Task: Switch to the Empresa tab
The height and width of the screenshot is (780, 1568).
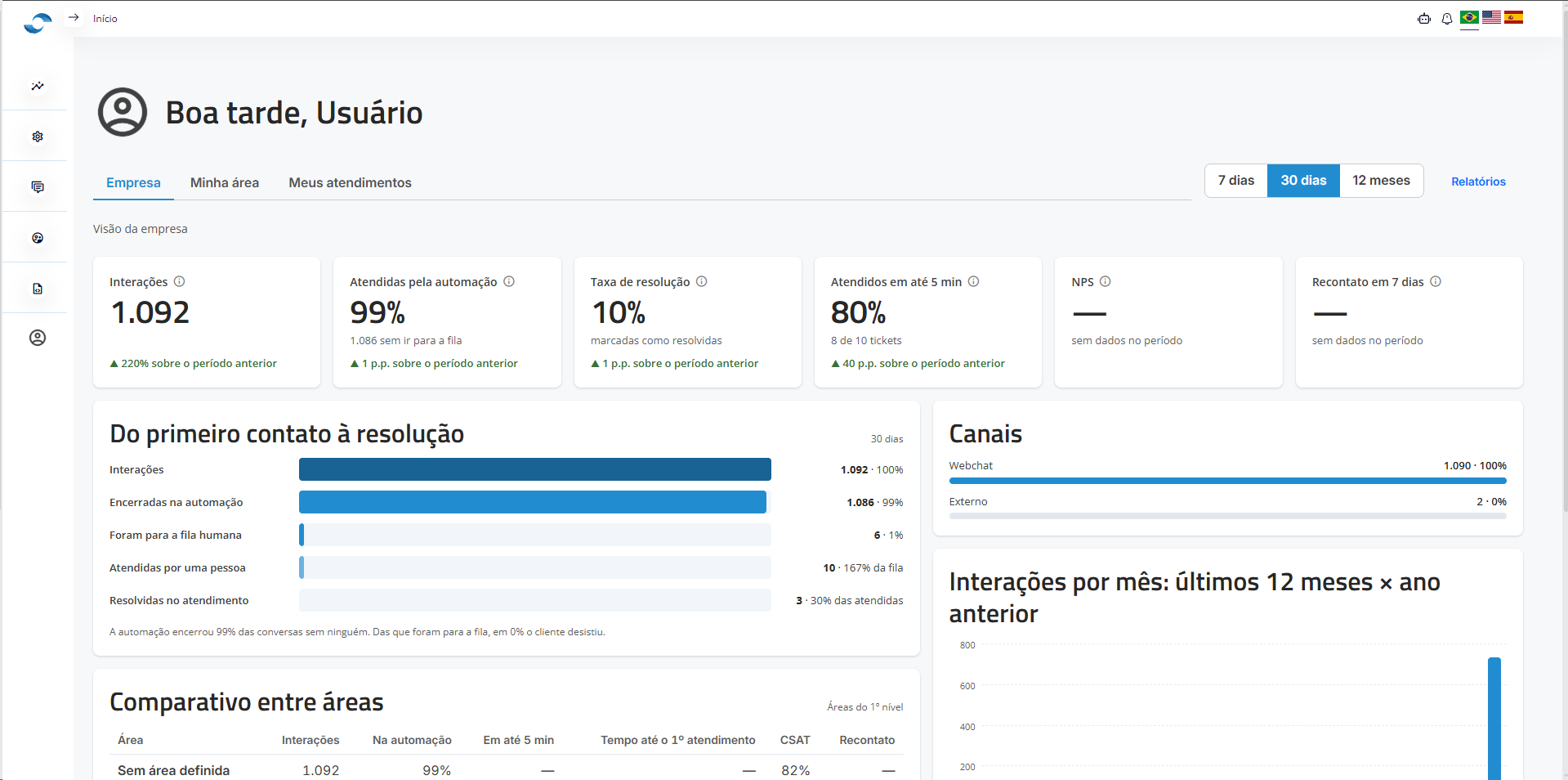Action: click(x=133, y=183)
